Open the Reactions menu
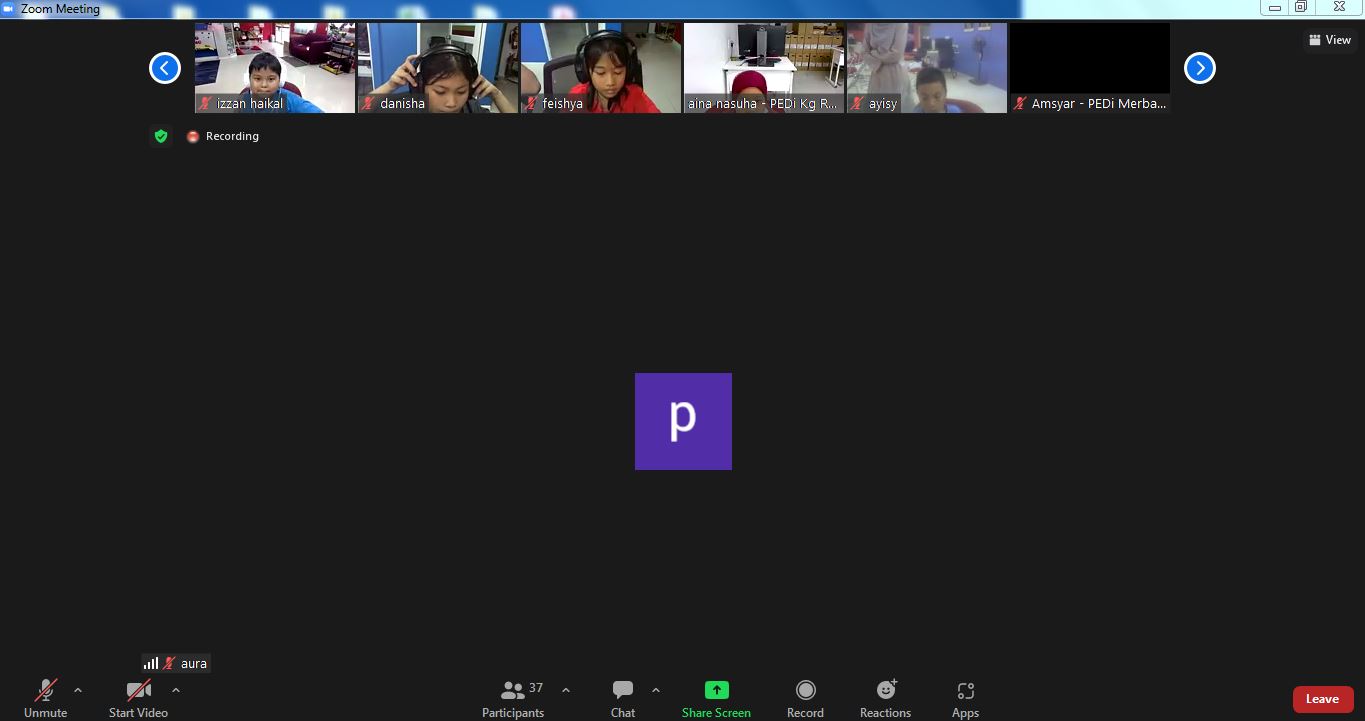This screenshot has height=721, width=1365. click(885, 698)
